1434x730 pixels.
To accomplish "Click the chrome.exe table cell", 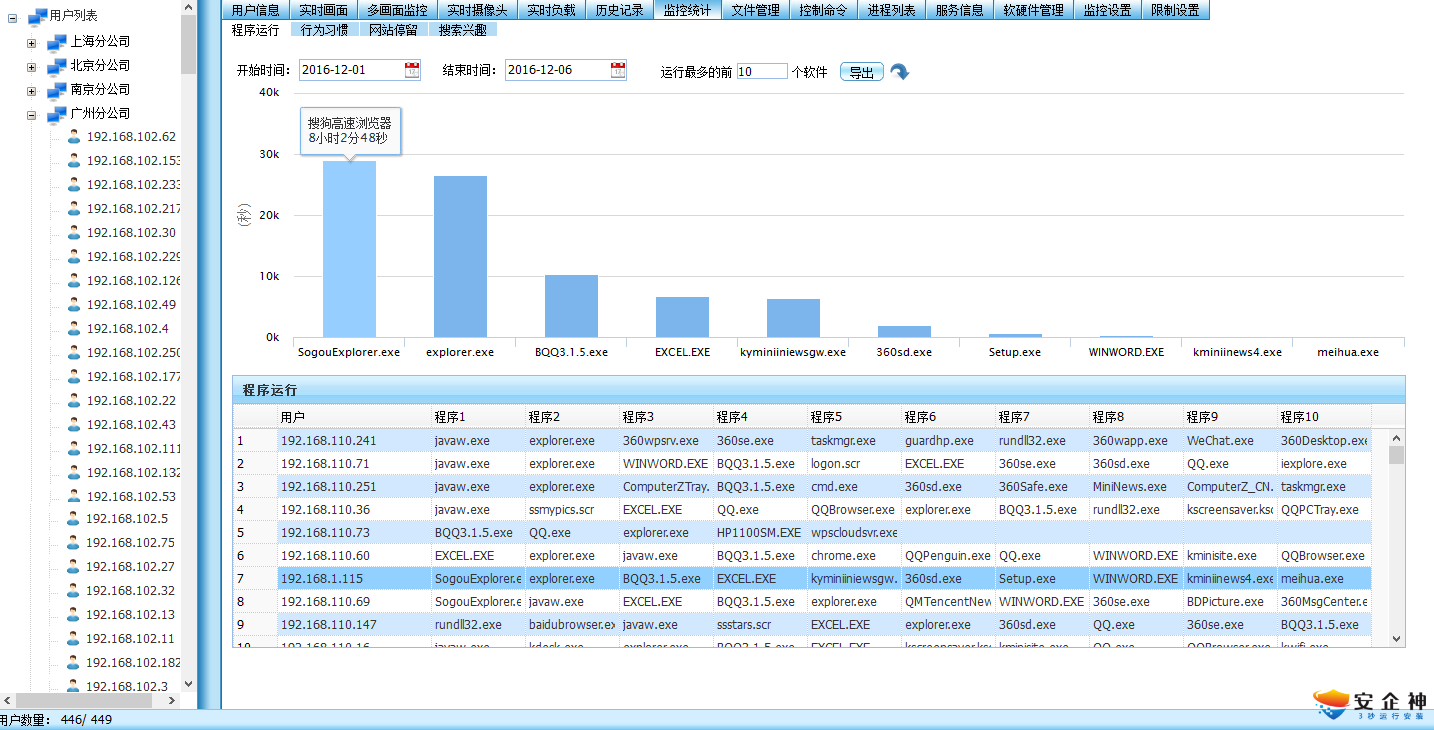I will point(854,555).
